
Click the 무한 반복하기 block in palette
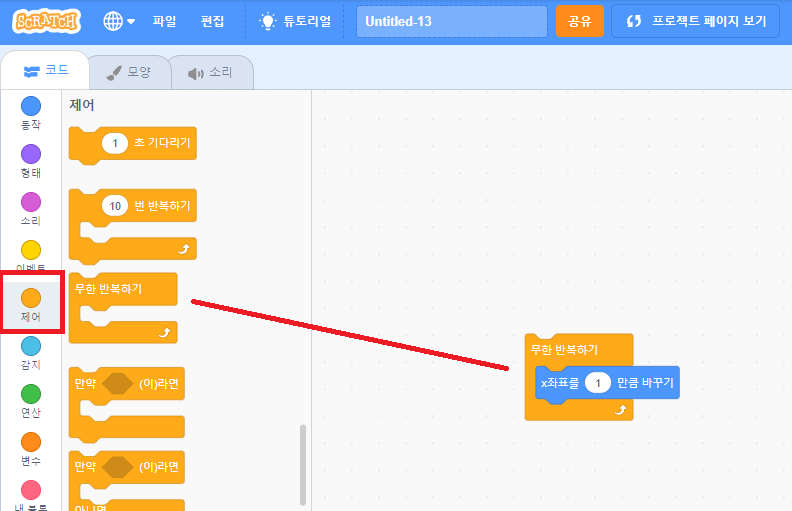[x=123, y=289]
